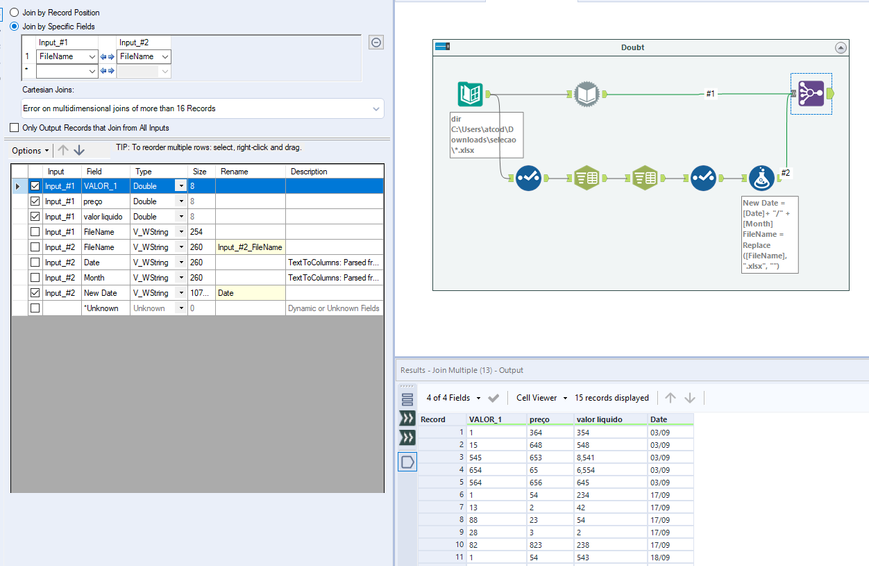This screenshot has height=566, width=869.
Task: Collapse the Doubt tool container
Action: pyautogui.click(x=841, y=47)
